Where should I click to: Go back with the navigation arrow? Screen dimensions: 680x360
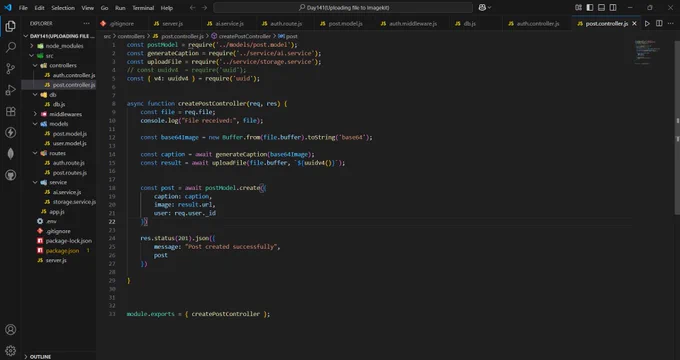pyautogui.click(x=193, y=8)
